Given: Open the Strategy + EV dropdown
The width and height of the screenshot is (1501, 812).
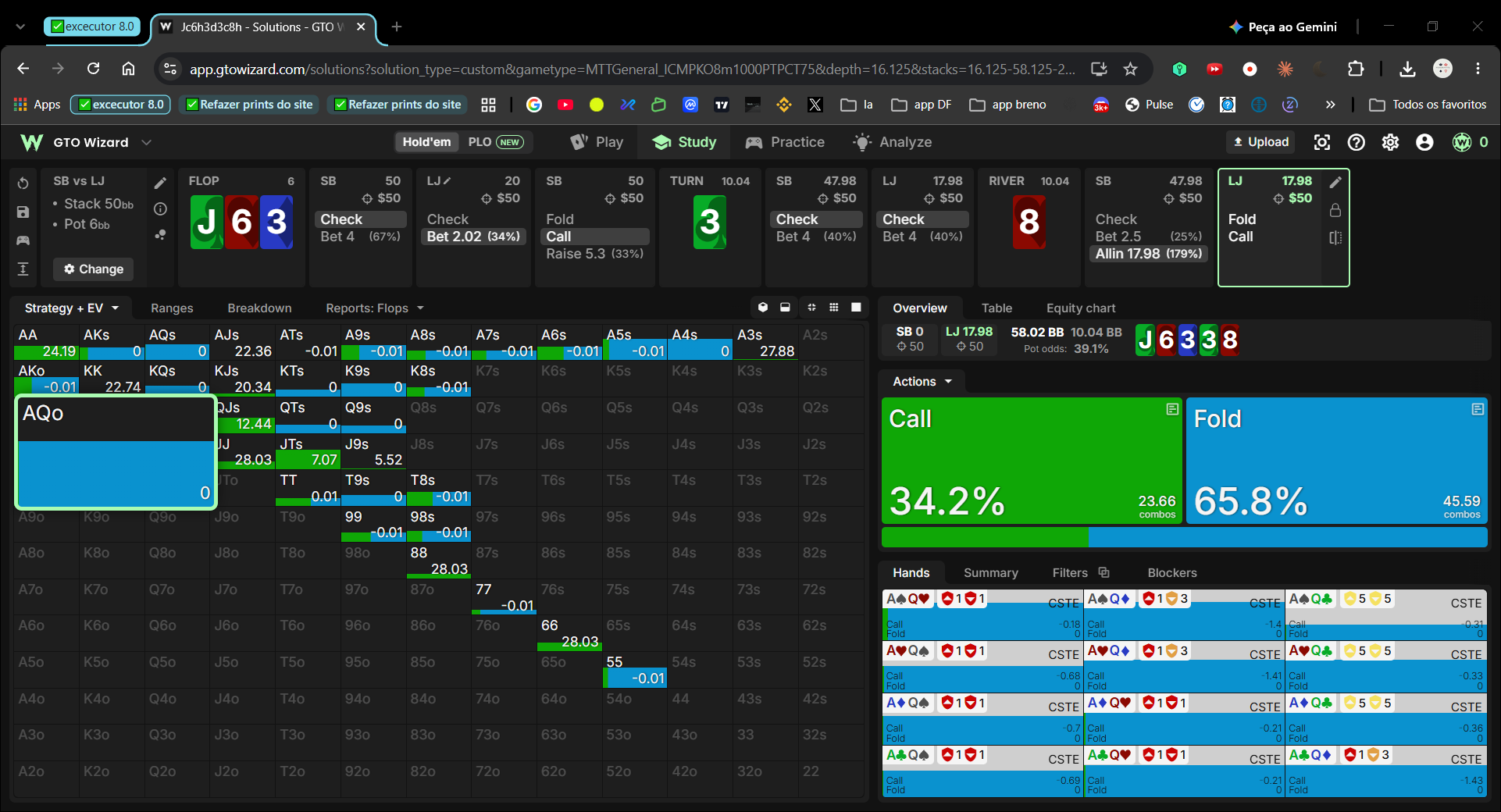Looking at the screenshot, I should (72, 308).
